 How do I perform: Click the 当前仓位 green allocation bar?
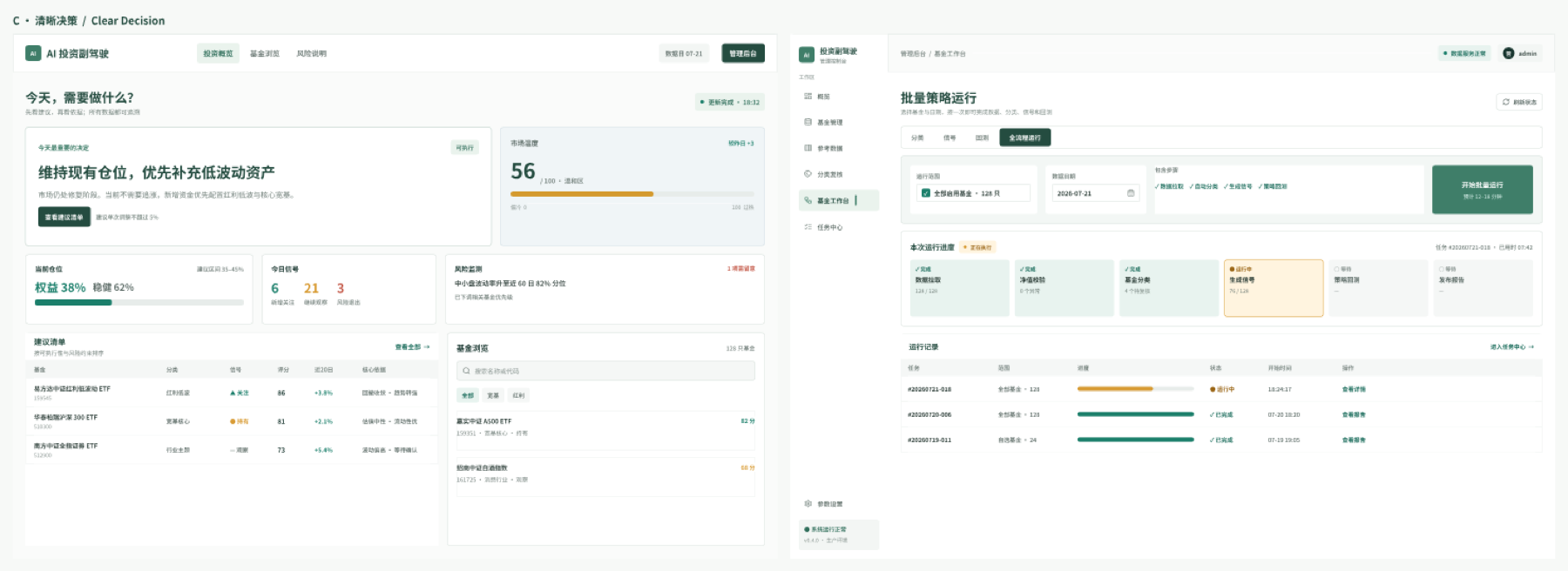(73, 302)
